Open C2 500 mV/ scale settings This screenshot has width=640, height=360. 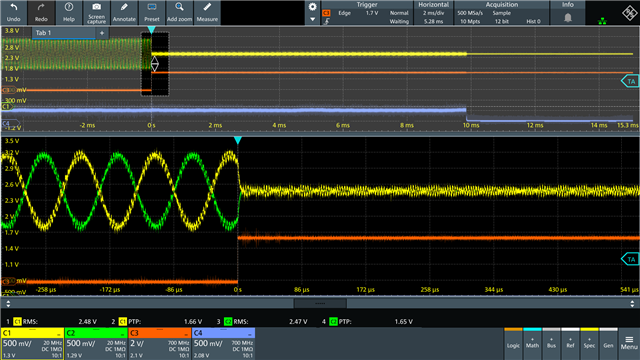click(x=81, y=343)
